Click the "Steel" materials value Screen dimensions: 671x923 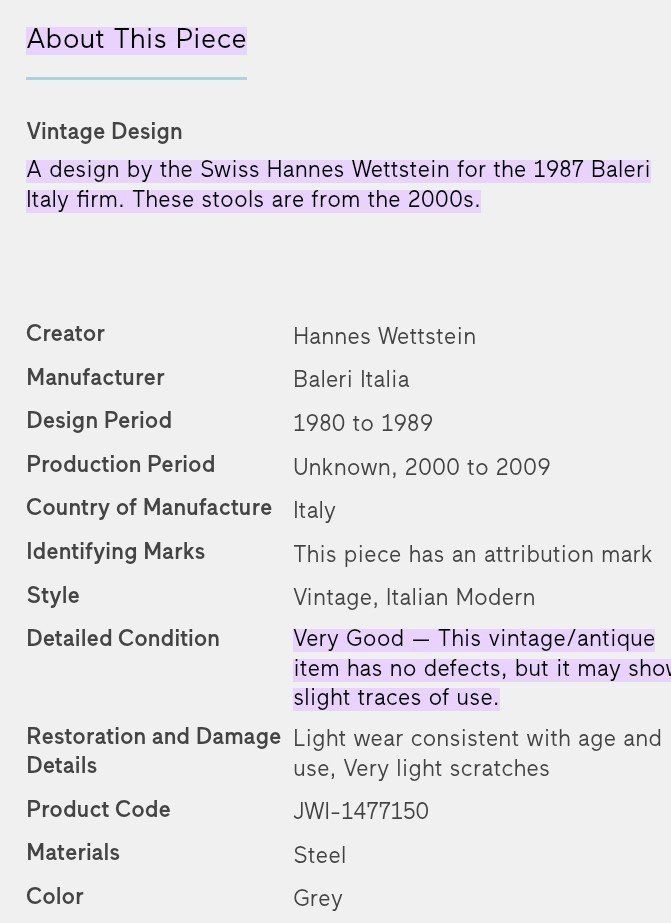tap(320, 855)
